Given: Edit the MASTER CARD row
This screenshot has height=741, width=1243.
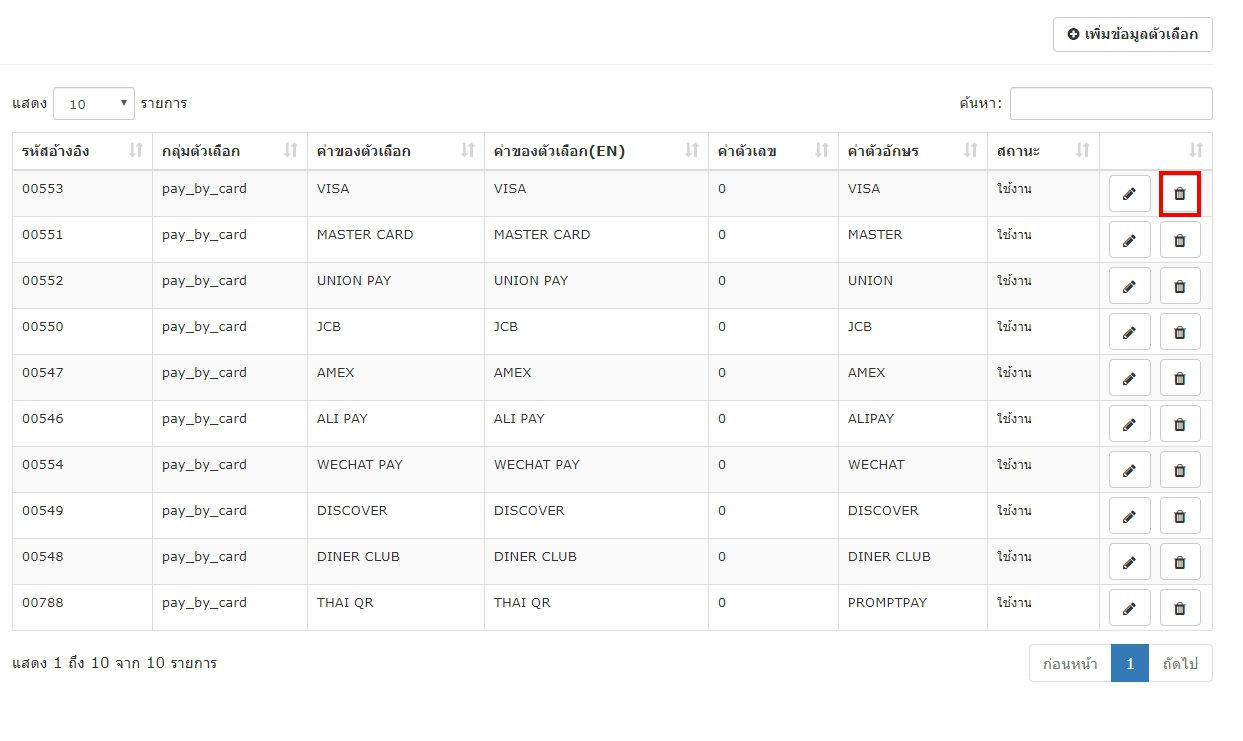Looking at the screenshot, I should click(x=1130, y=240).
